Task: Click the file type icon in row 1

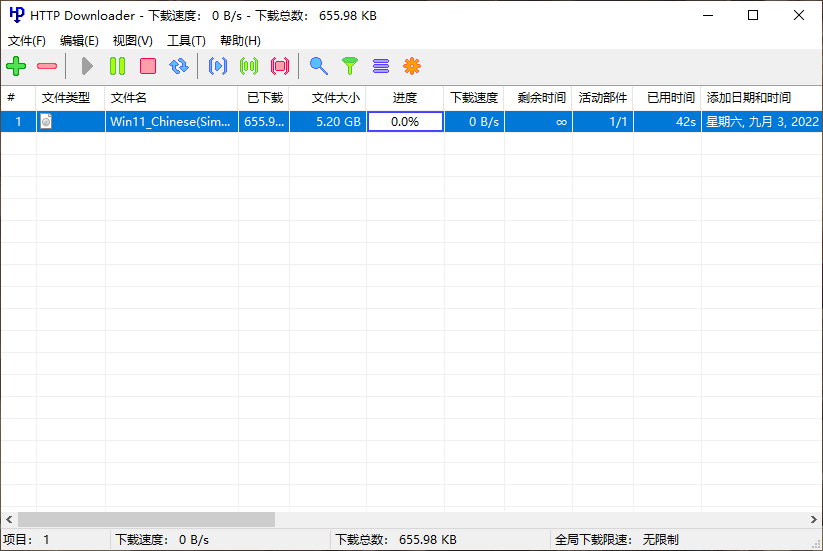Action: point(46,121)
